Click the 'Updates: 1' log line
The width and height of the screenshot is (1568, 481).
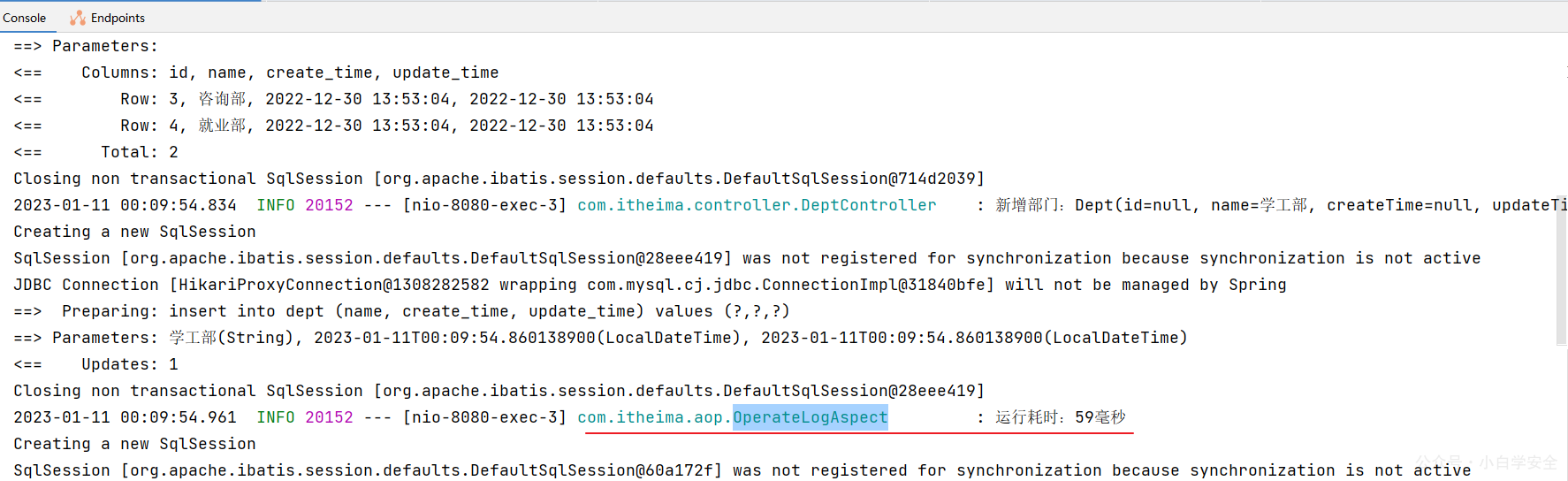point(95,364)
